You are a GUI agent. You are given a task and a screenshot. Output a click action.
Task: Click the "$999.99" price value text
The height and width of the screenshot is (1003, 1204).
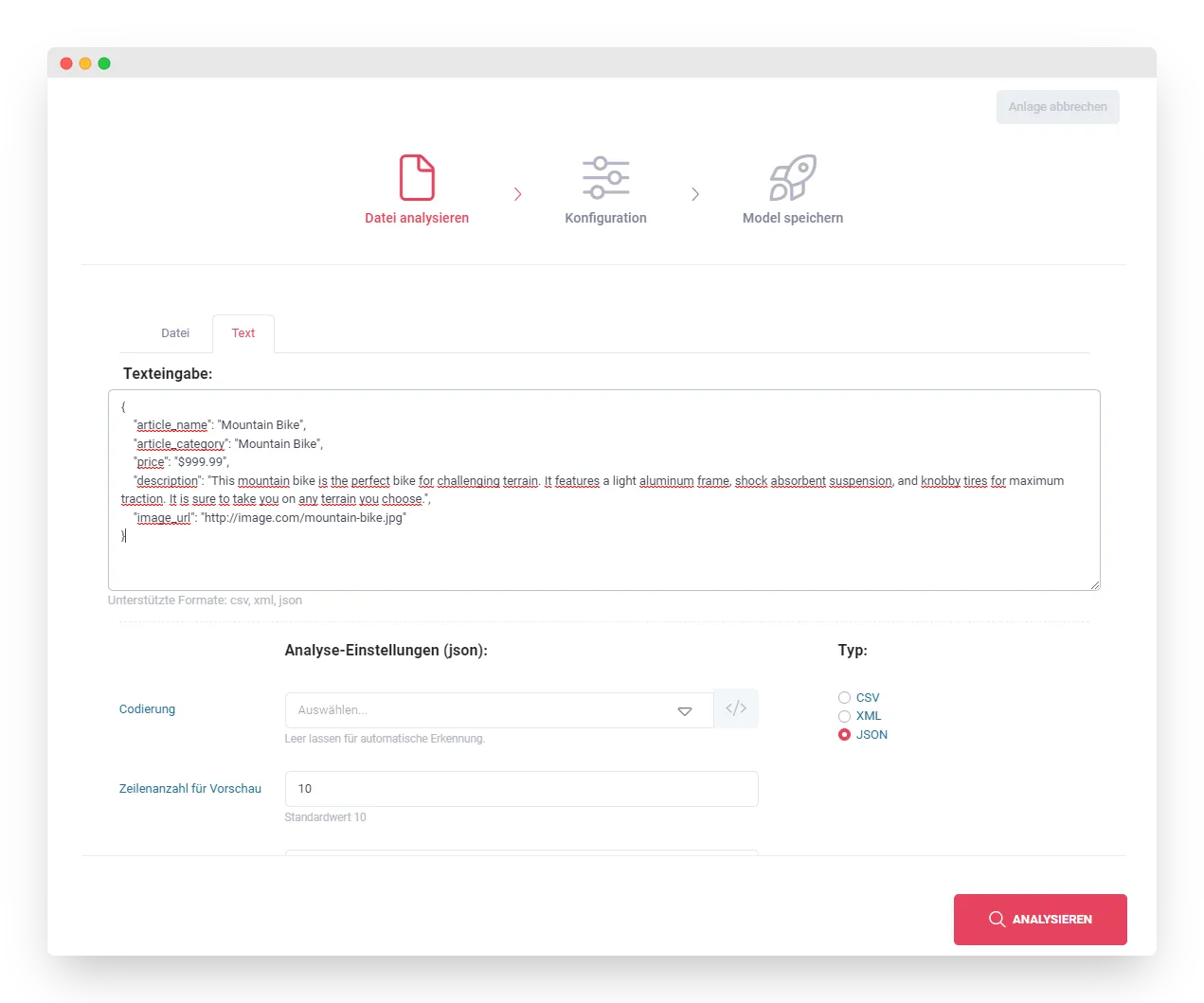pyautogui.click(x=201, y=462)
